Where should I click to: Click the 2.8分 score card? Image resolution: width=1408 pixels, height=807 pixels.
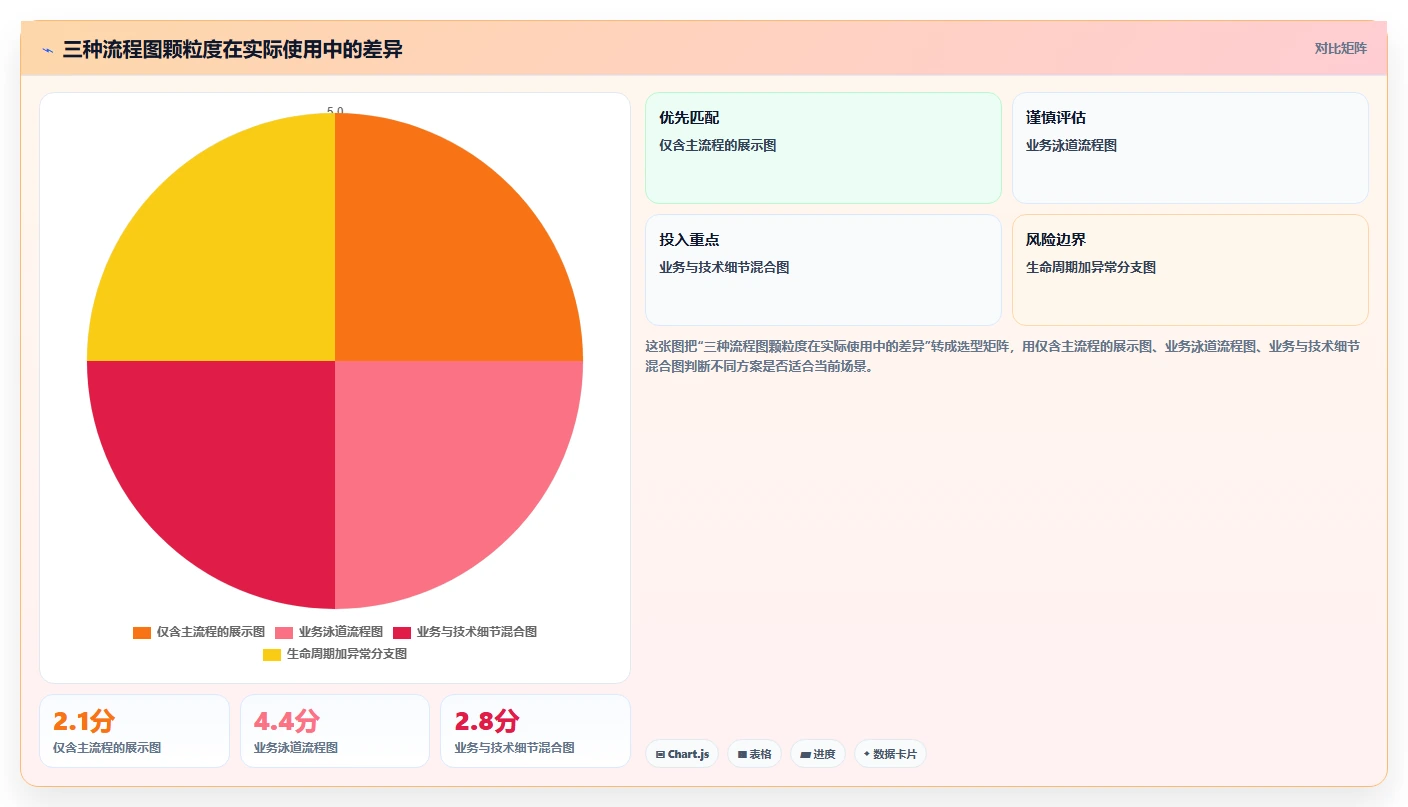[535, 731]
